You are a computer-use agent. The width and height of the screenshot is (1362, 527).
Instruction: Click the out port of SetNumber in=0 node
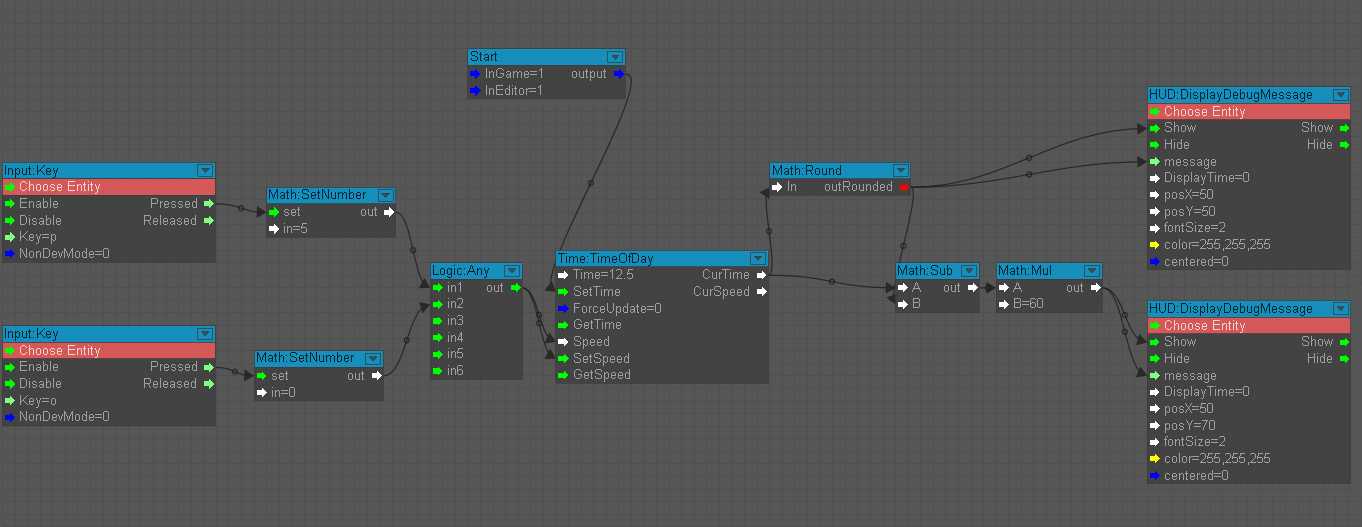(376, 376)
